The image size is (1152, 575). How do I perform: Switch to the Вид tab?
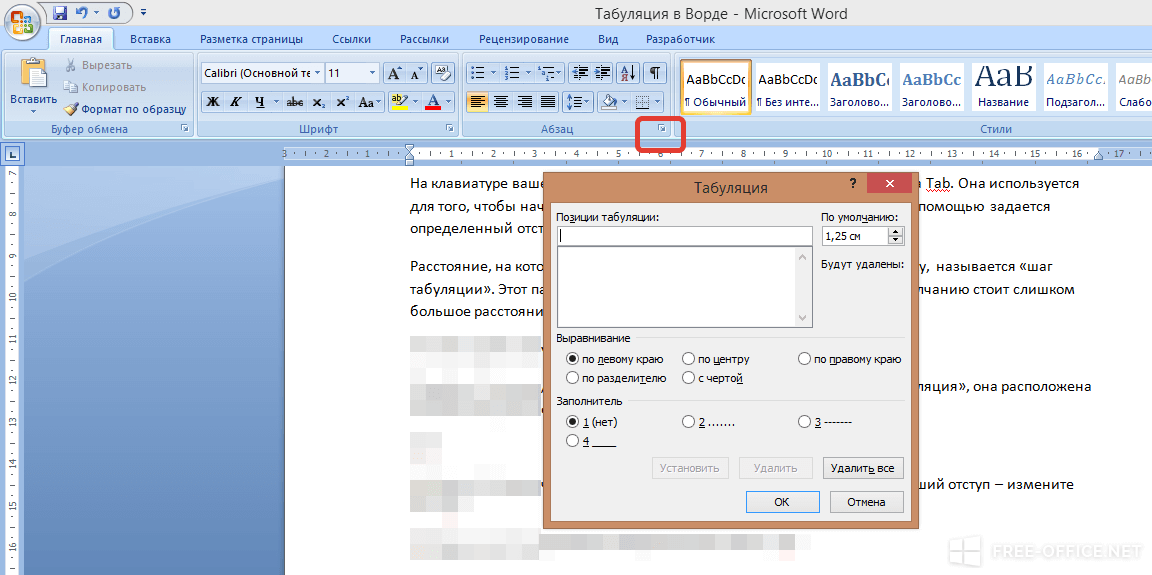pyautogui.click(x=608, y=39)
